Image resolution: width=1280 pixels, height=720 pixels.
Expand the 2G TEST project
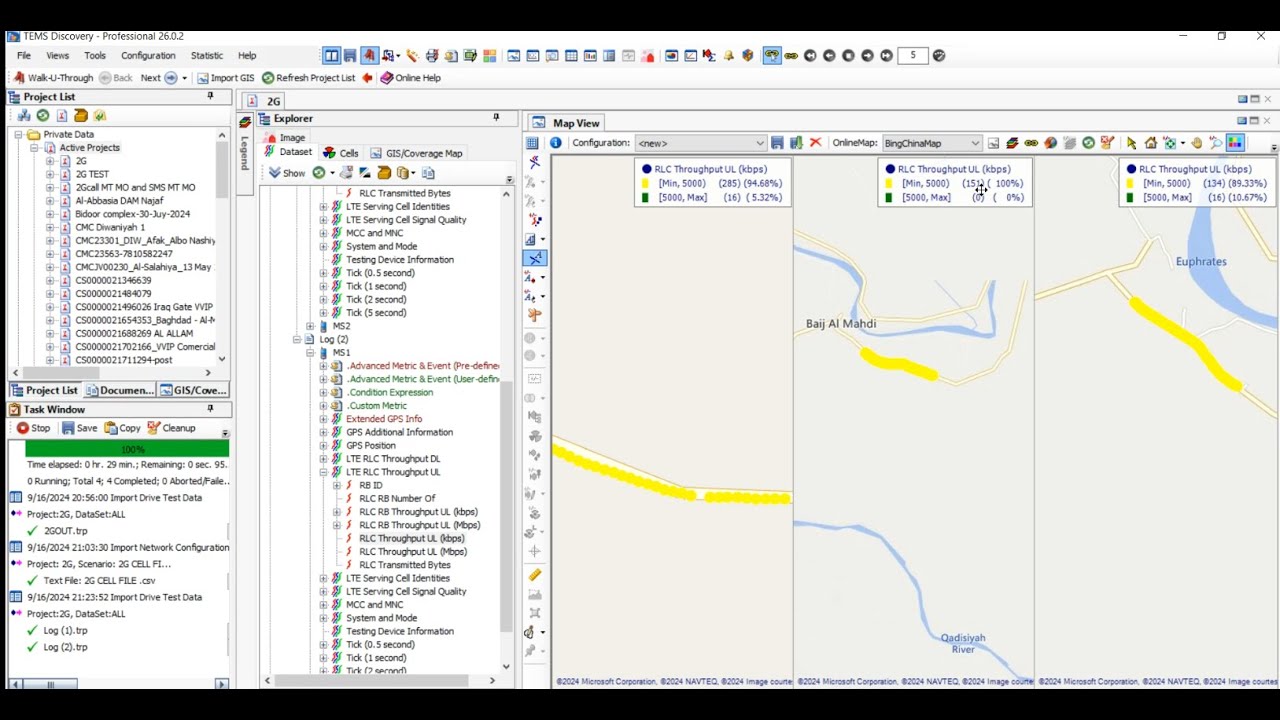50,174
